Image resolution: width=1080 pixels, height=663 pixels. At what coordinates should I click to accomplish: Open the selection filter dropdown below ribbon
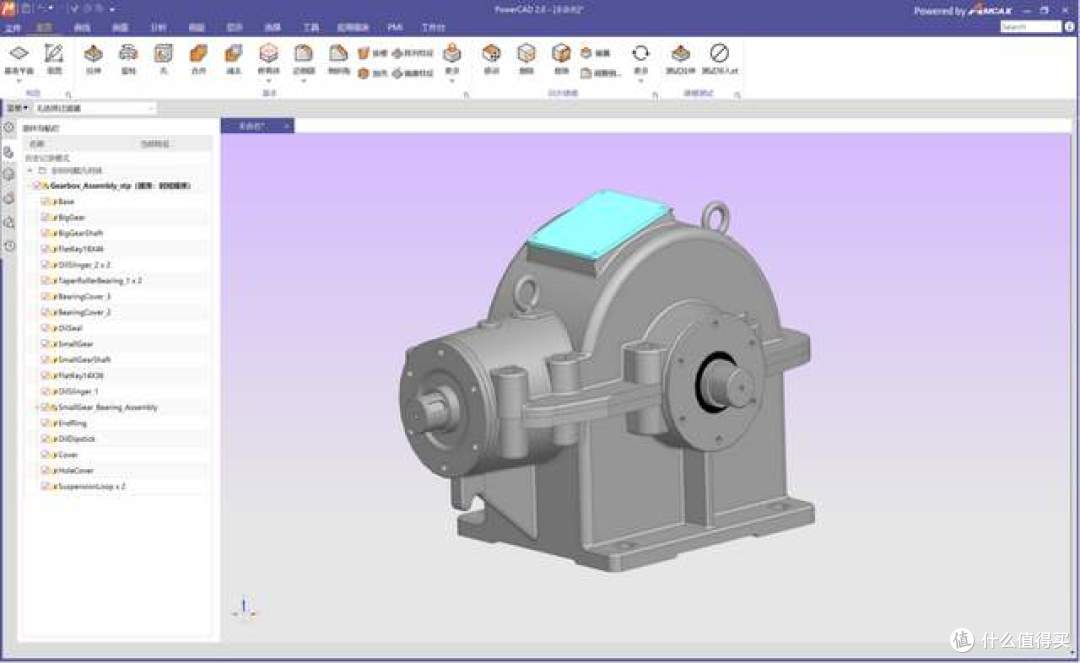(x=95, y=108)
